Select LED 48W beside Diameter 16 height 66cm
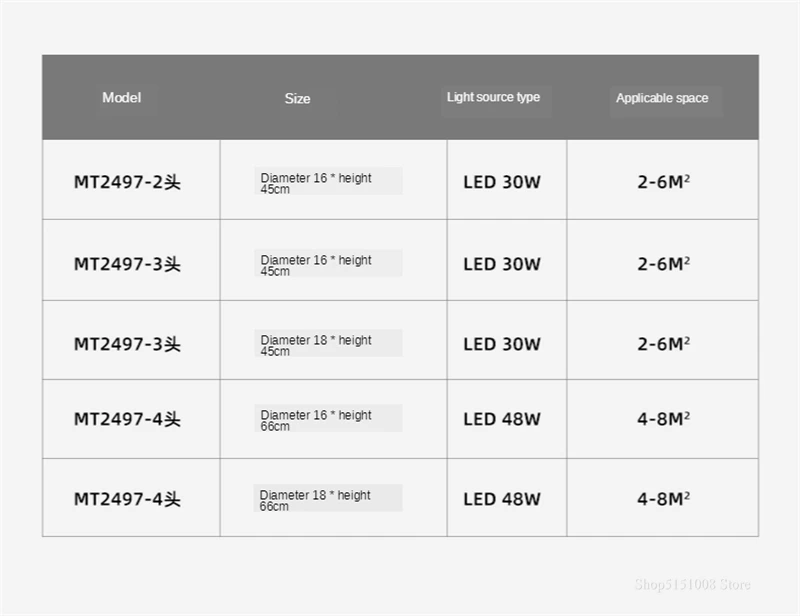This screenshot has height=616, width=800. [x=502, y=419]
